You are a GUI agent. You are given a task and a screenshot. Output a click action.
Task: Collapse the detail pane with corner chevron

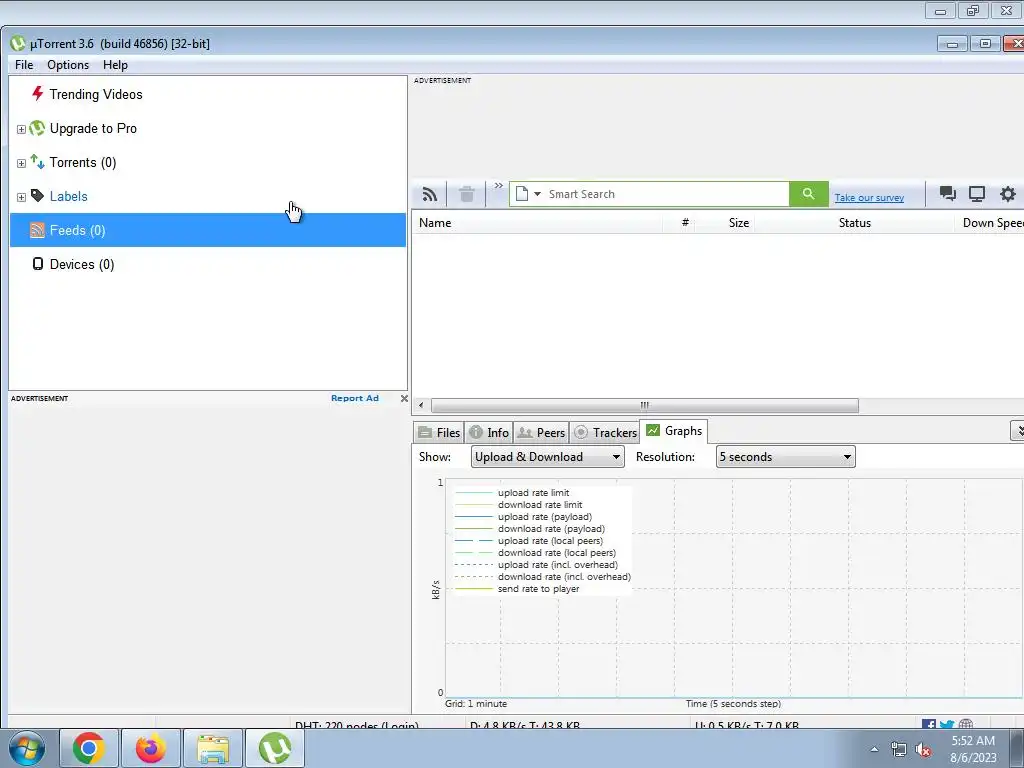point(1017,430)
